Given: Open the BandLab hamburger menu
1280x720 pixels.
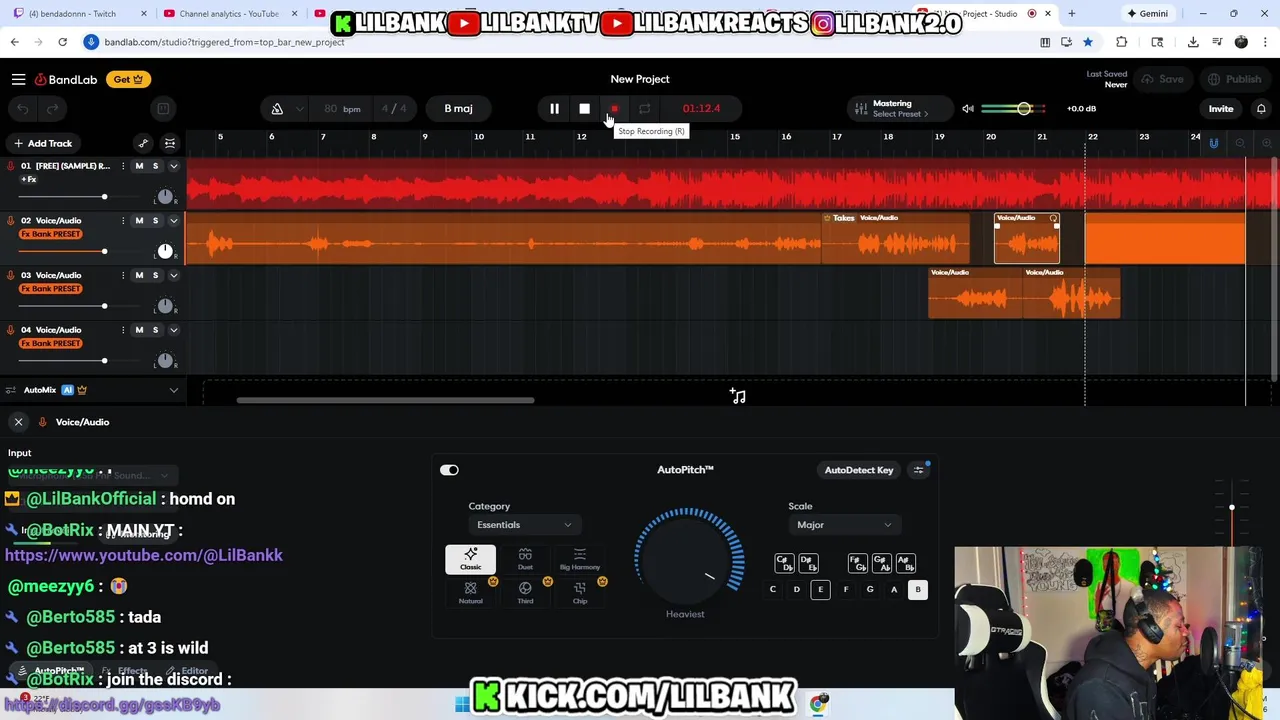Looking at the screenshot, I should [18, 79].
